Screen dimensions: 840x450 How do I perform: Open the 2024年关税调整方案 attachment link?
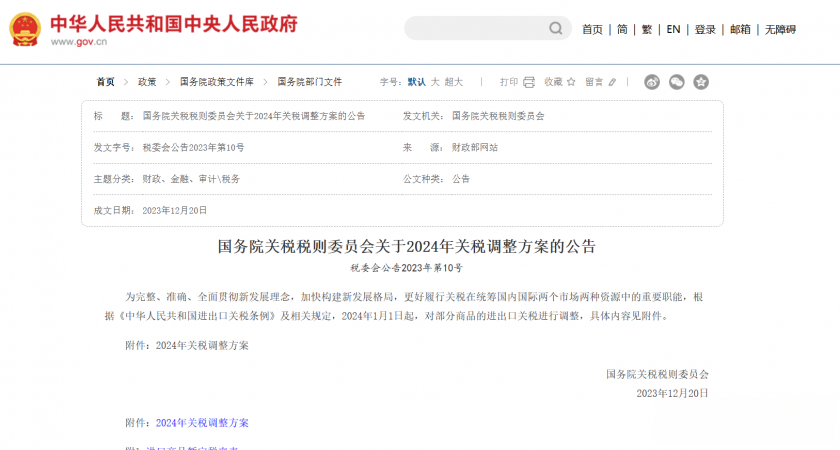pos(202,423)
